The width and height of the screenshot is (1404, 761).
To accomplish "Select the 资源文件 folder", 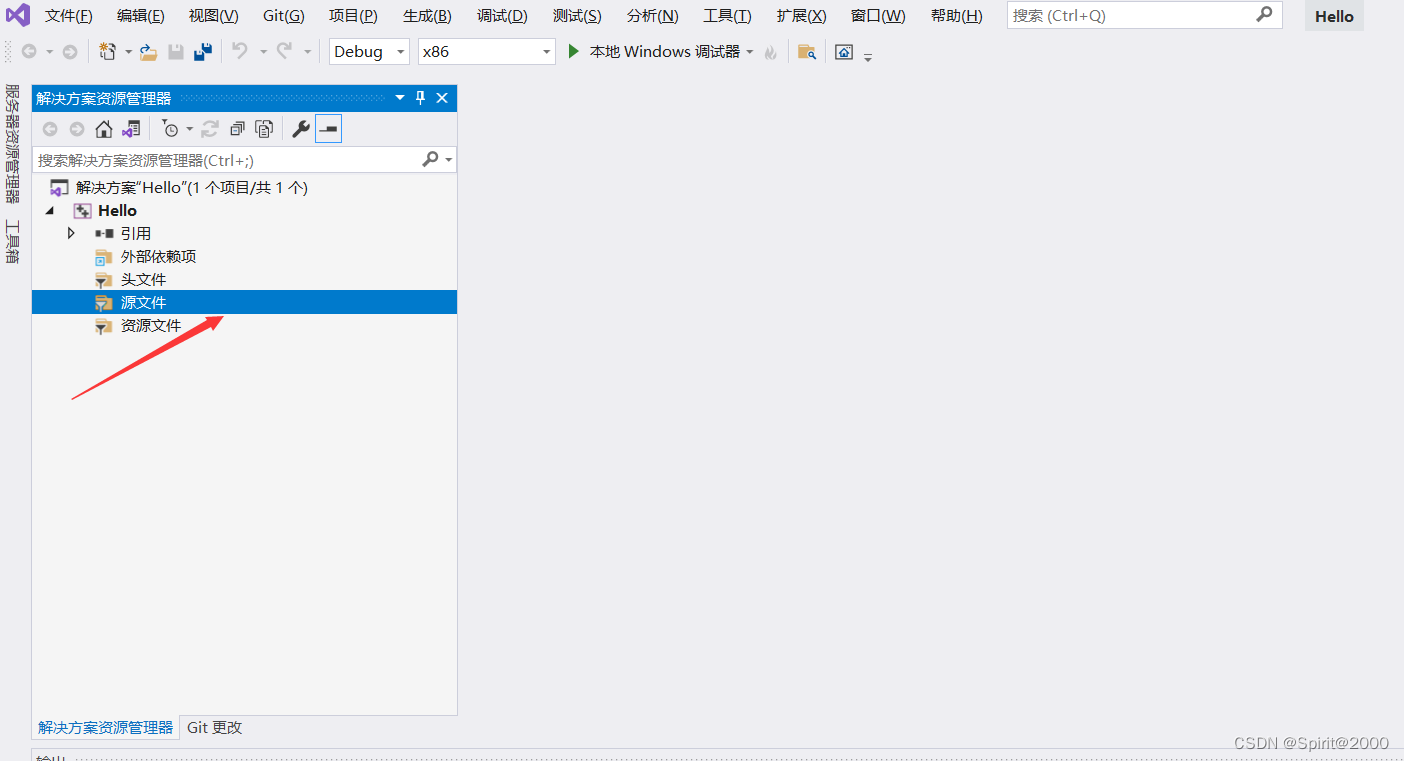I will point(151,325).
